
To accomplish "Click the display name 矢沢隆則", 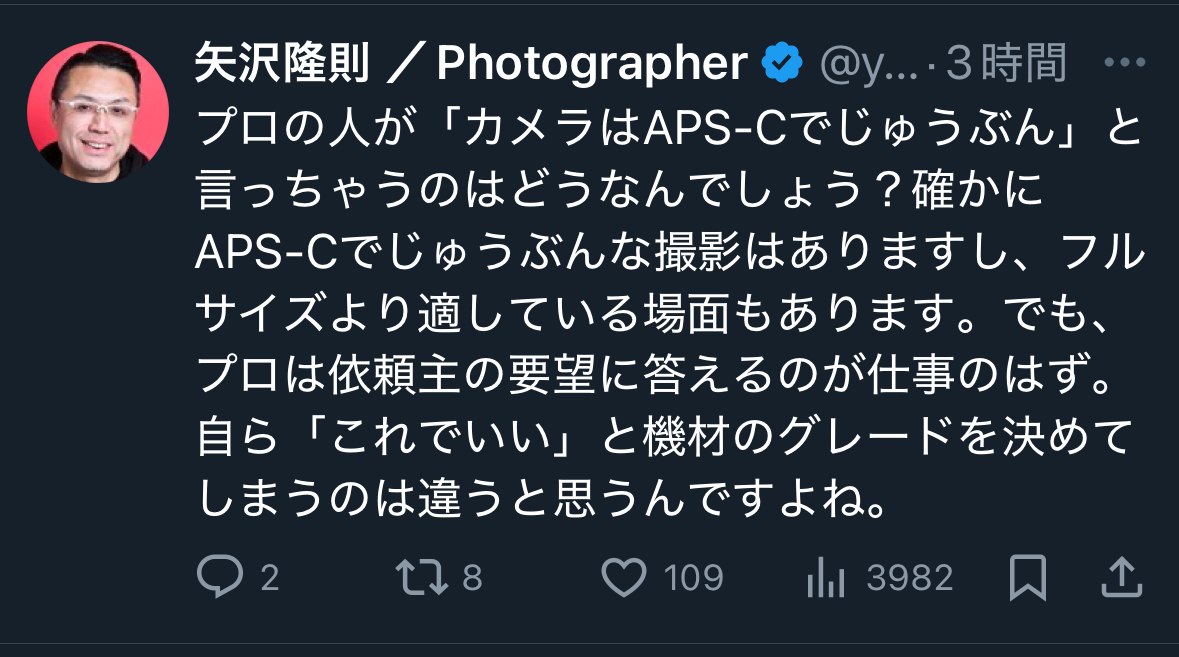I will [x=282, y=66].
